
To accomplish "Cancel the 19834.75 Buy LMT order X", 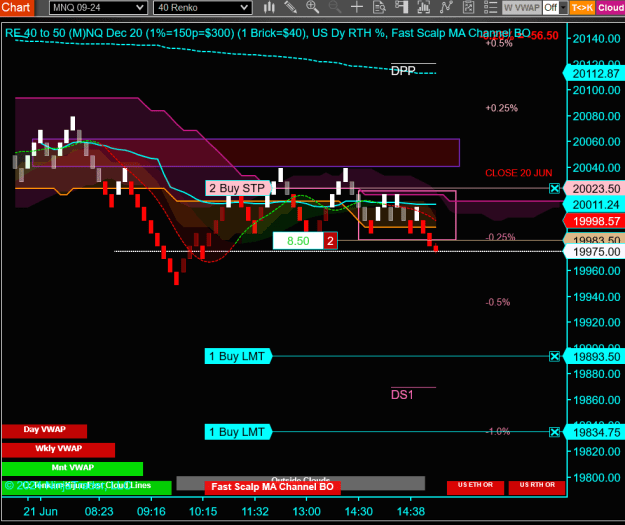I will click(554, 432).
